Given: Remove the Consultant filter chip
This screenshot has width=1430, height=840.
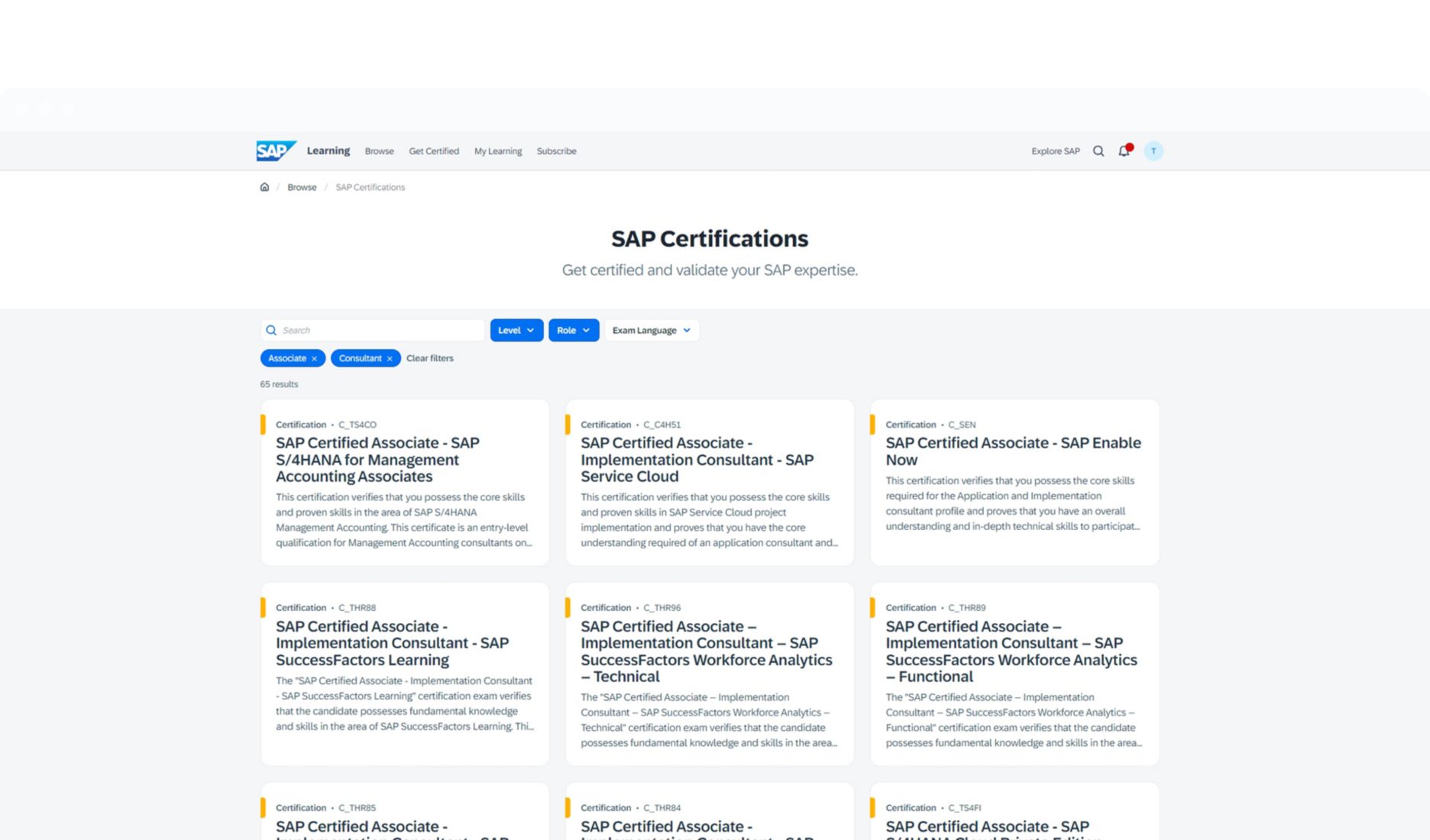Looking at the screenshot, I should pos(390,359).
